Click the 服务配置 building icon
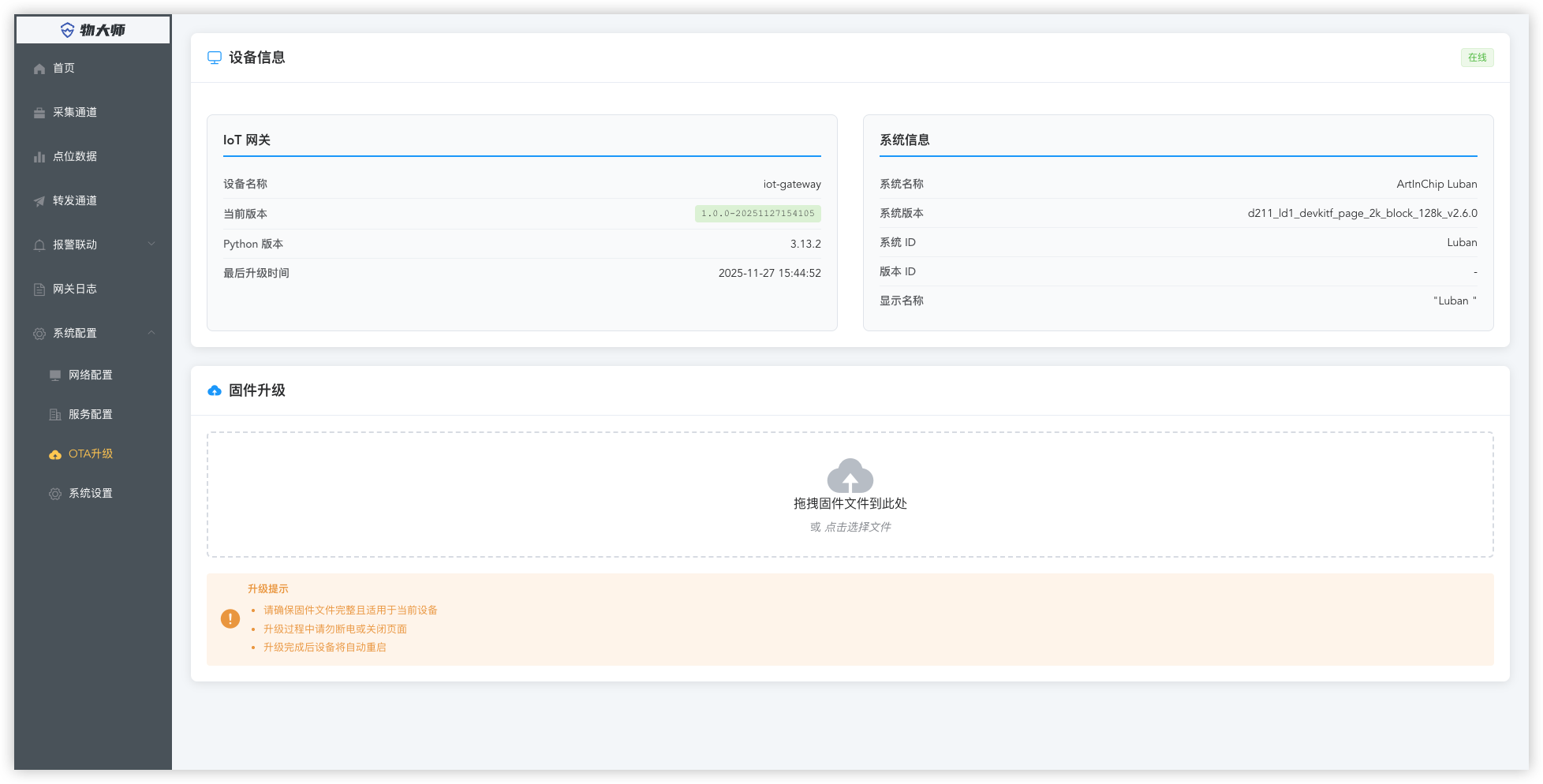The image size is (1543, 784). pyautogui.click(x=55, y=415)
